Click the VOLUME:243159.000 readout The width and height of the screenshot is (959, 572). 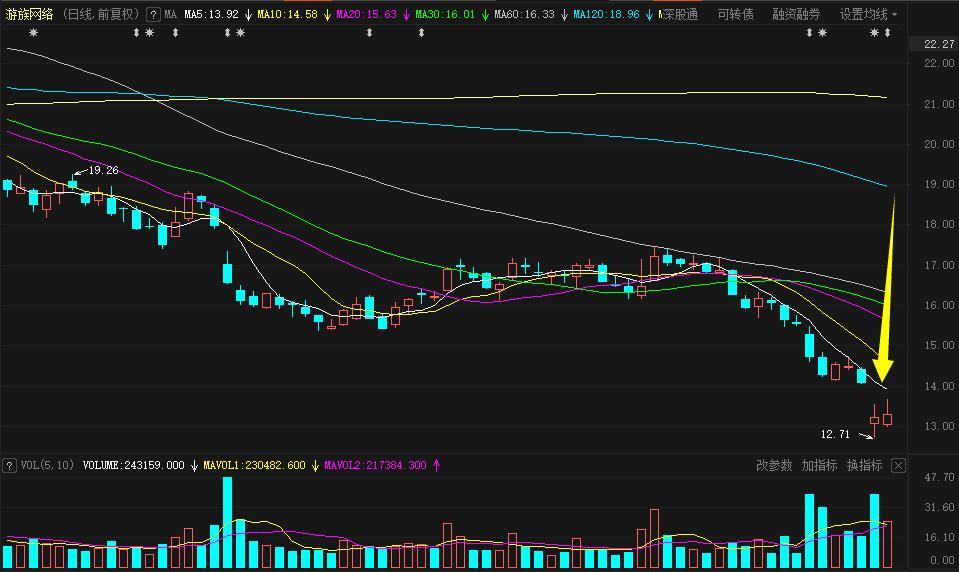click(x=133, y=466)
